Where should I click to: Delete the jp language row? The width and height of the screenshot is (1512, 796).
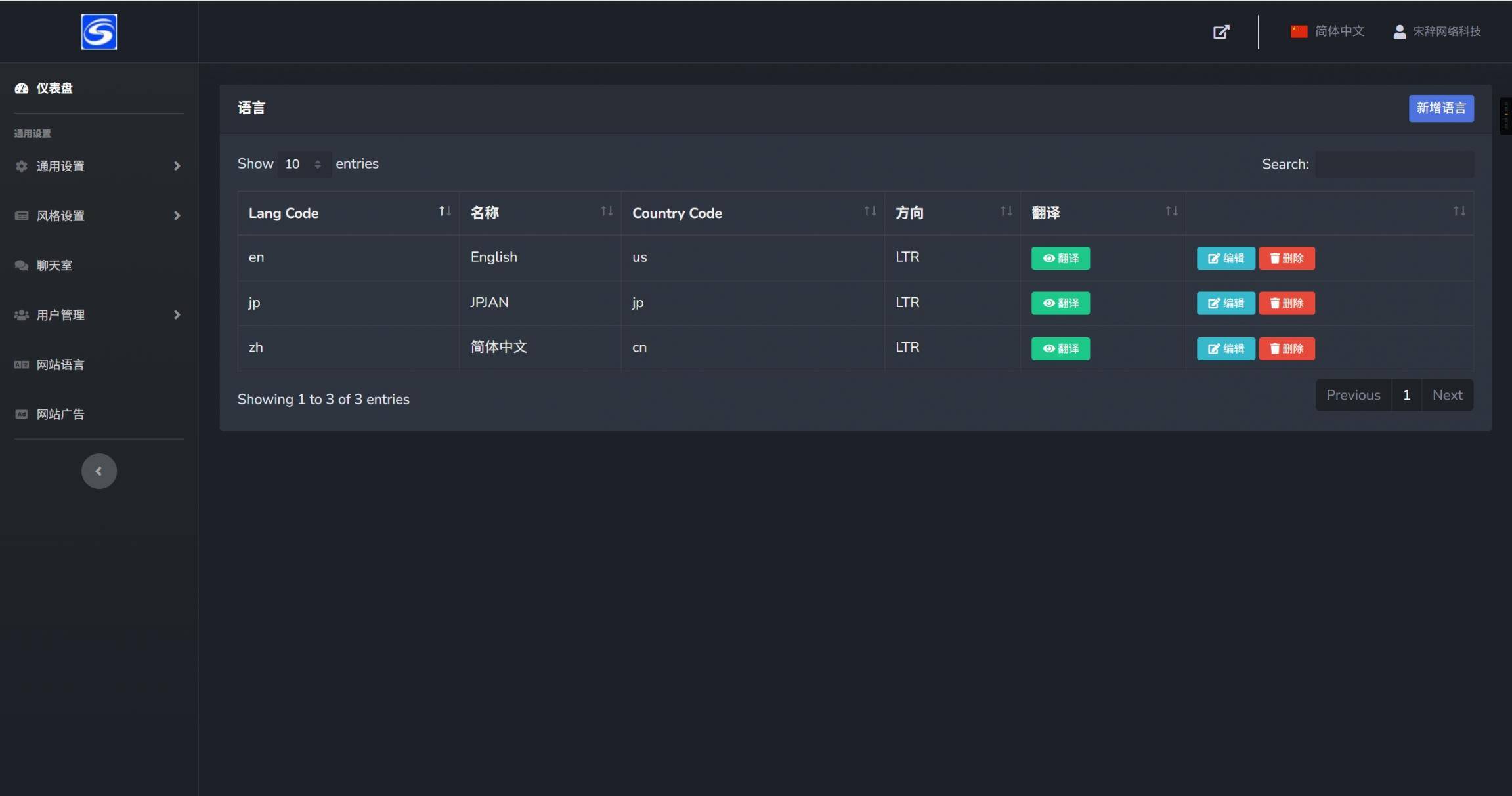1286,303
